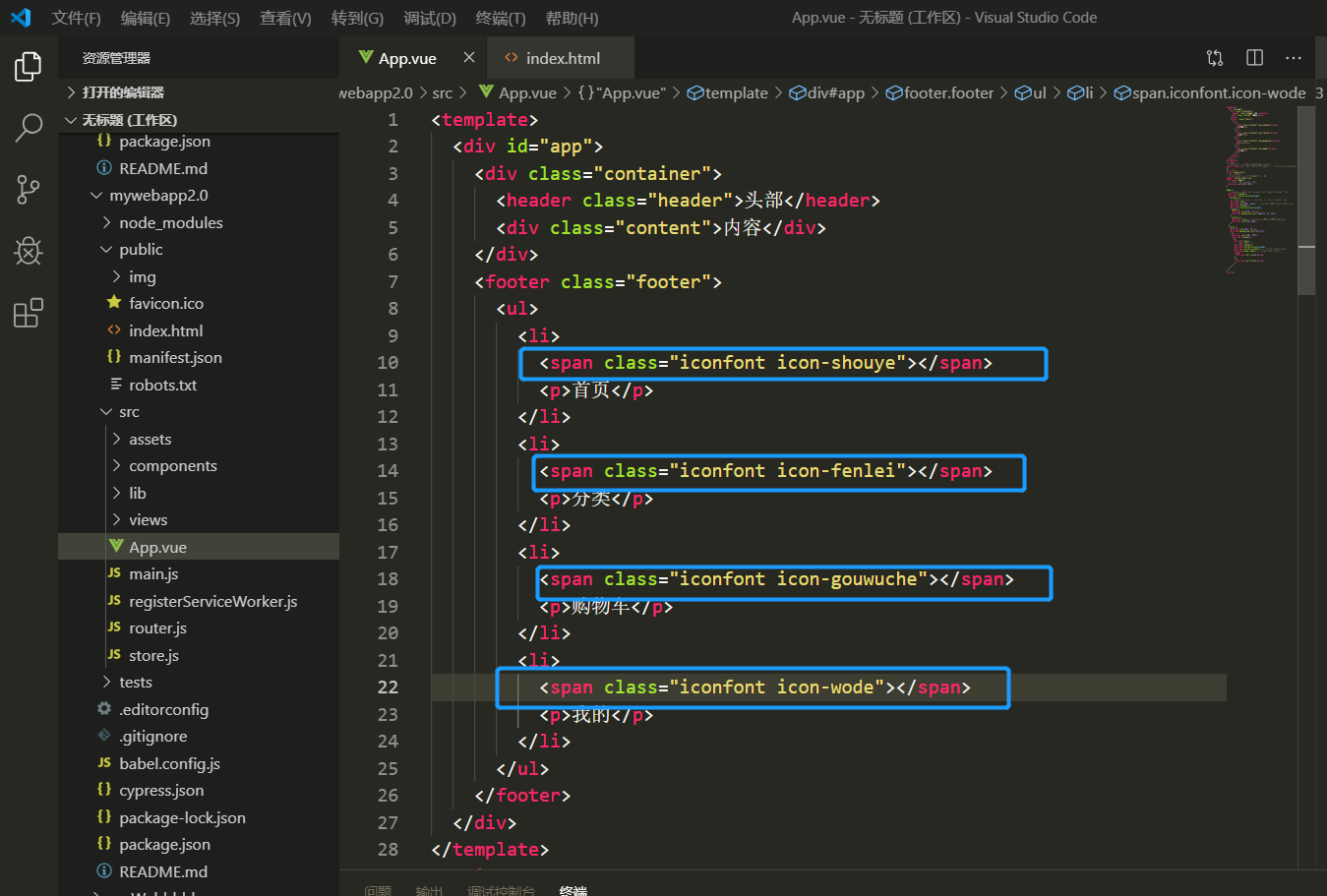This screenshot has width=1327, height=896.
Task: Open the 终端(T) menu
Action: (x=500, y=18)
